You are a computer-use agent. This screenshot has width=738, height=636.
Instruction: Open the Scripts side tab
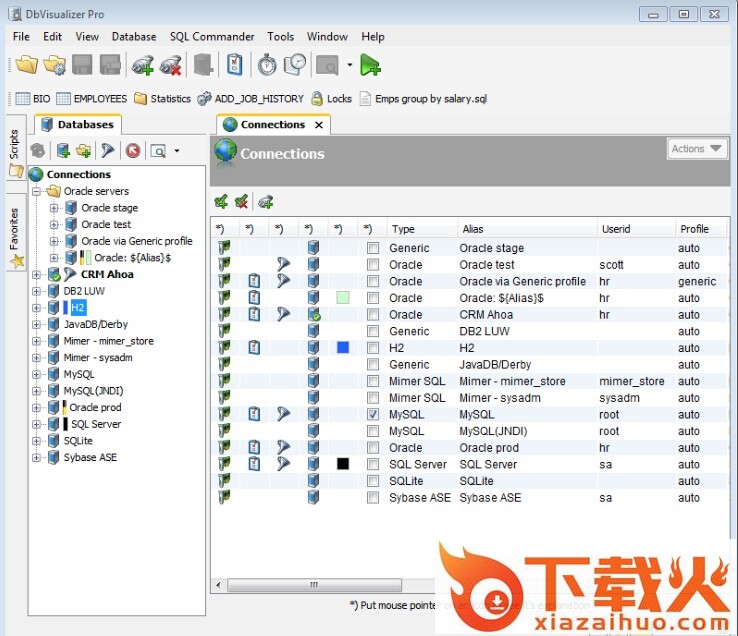15,147
